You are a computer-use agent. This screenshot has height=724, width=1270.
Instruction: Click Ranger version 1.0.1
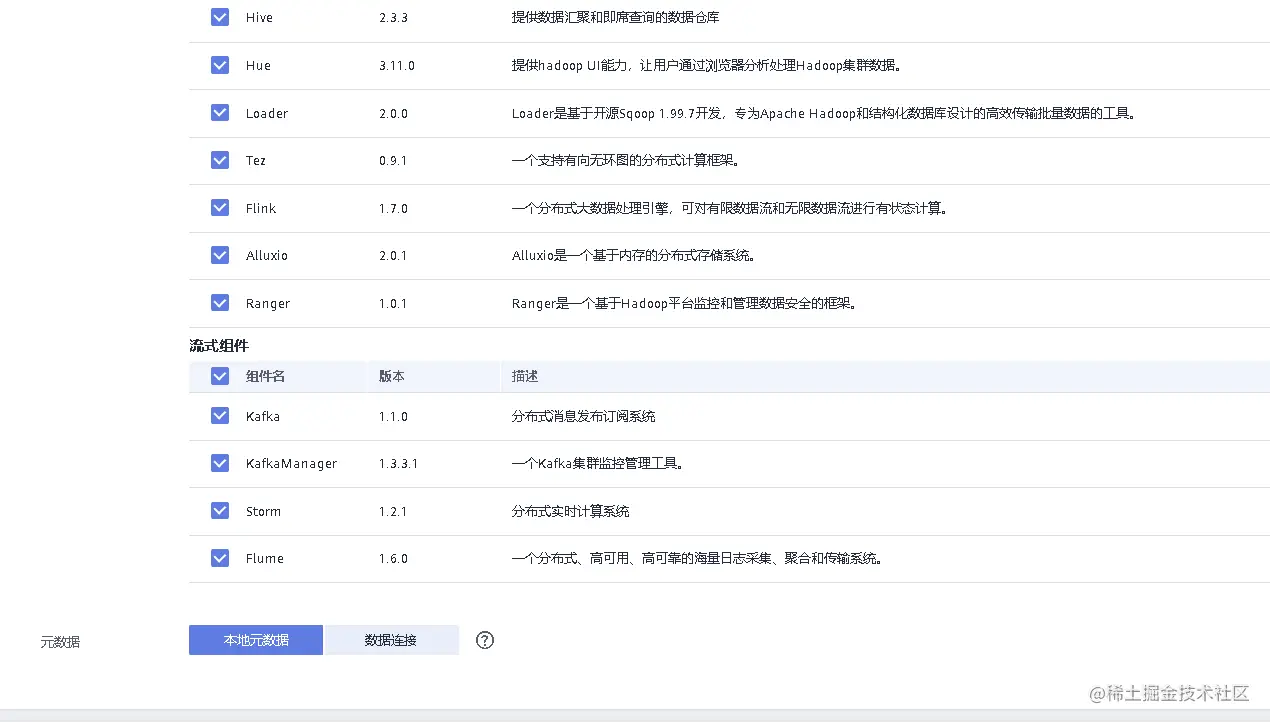pyautogui.click(x=393, y=303)
